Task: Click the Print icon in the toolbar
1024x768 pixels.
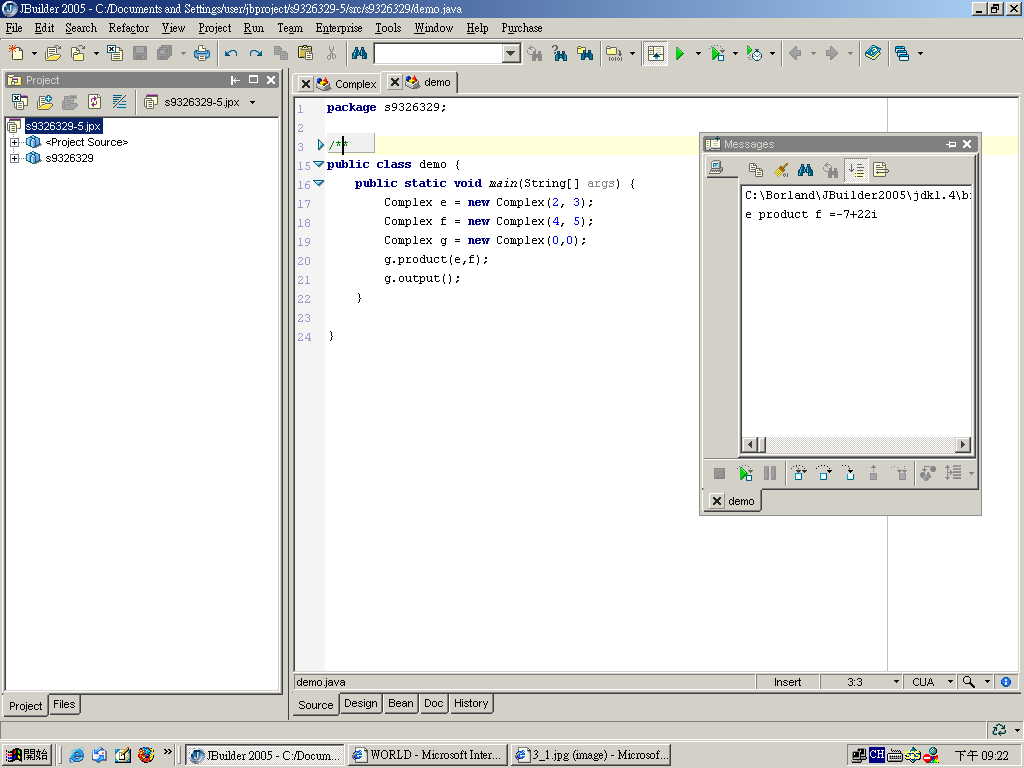Action: 202,54
